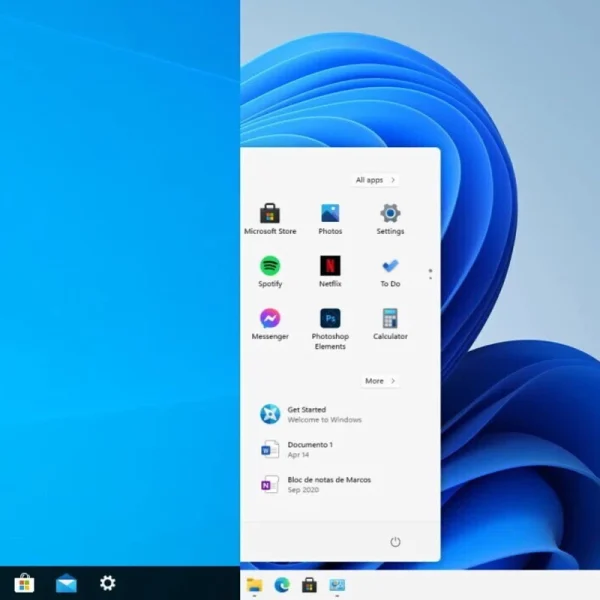Screen dimensions: 600x600
Task: Open Microsoft Store from the Start menu
Action: click(270, 219)
